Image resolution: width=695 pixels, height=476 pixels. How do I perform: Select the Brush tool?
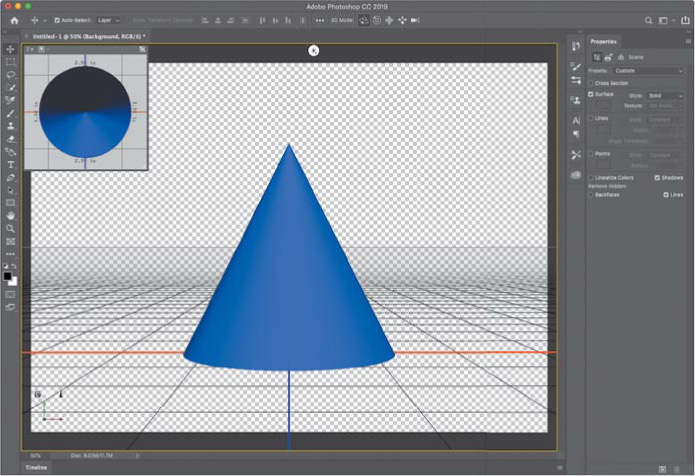11,113
